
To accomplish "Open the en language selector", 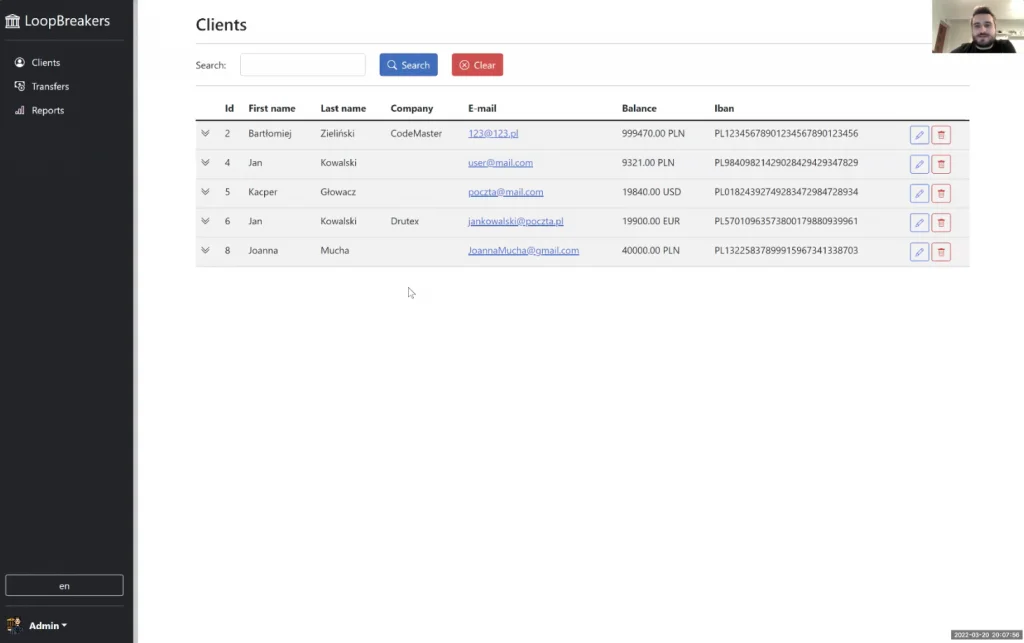I will [64, 586].
